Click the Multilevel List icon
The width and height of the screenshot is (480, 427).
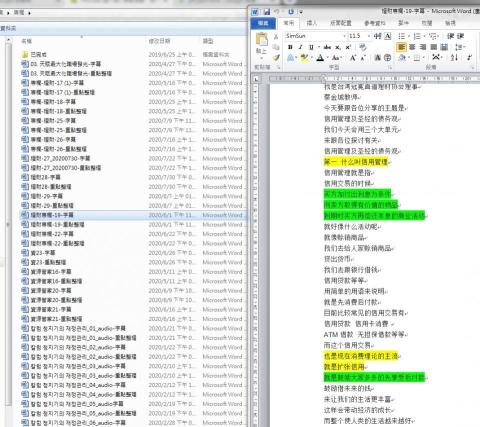click(x=432, y=36)
